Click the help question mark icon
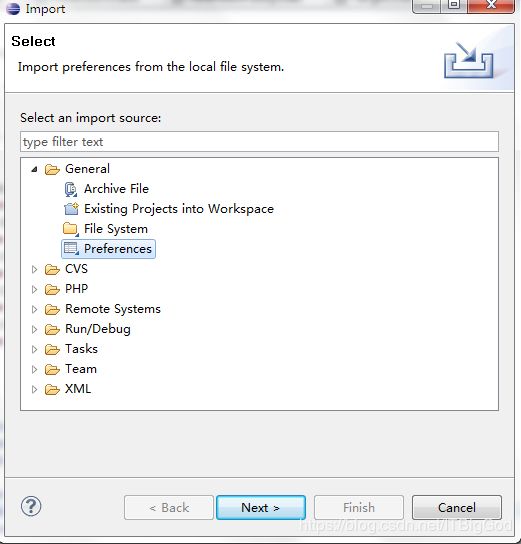This screenshot has height=544, width=521. click(x=31, y=506)
